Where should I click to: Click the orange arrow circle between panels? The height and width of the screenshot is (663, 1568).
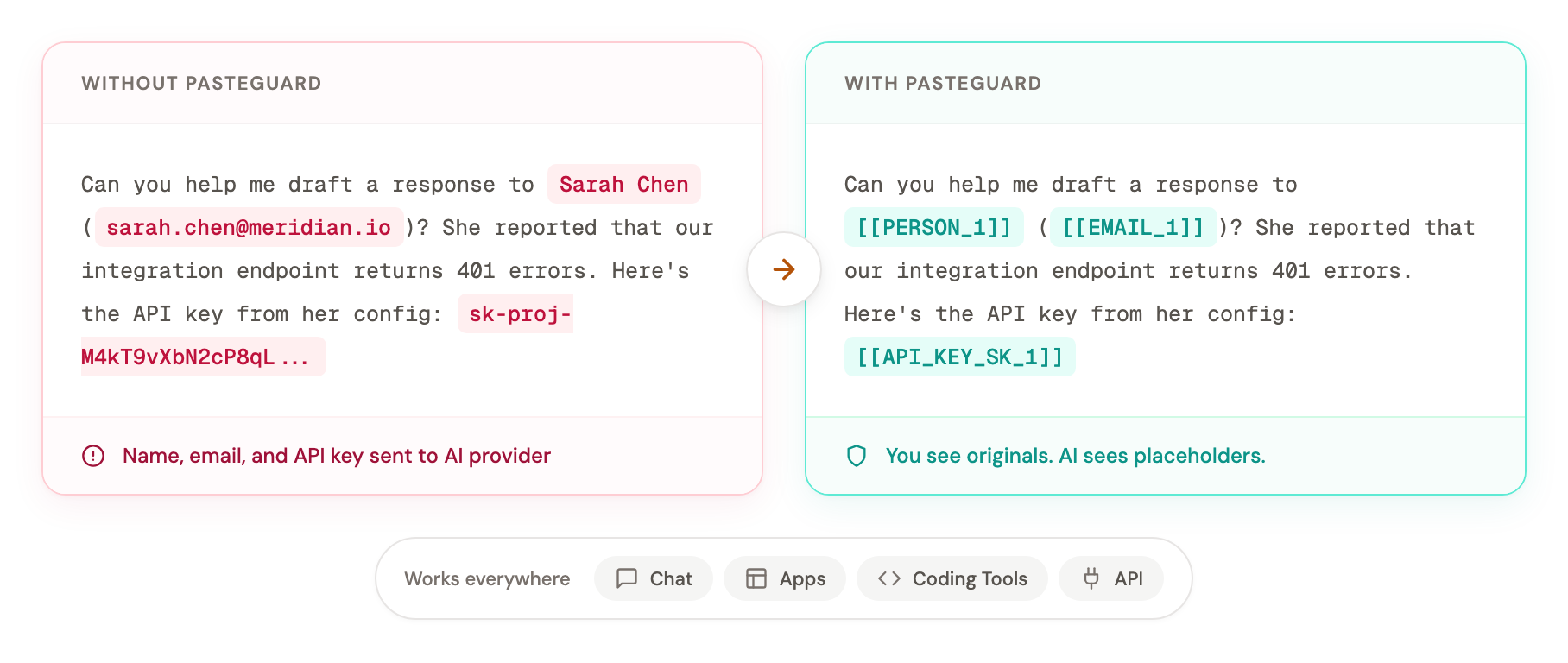click(x=783, y=269)
